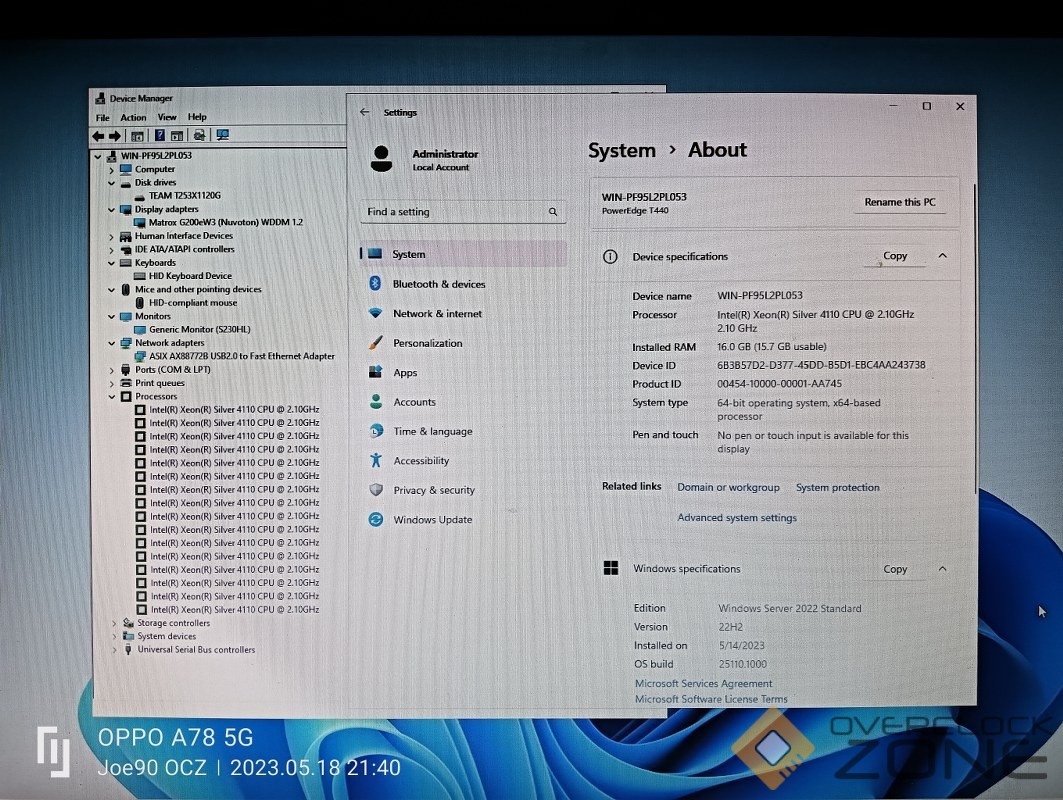Switch to Apps in Settings sidebar
The height and width of the screenshot is (800, 1063).
coord(464,372)
